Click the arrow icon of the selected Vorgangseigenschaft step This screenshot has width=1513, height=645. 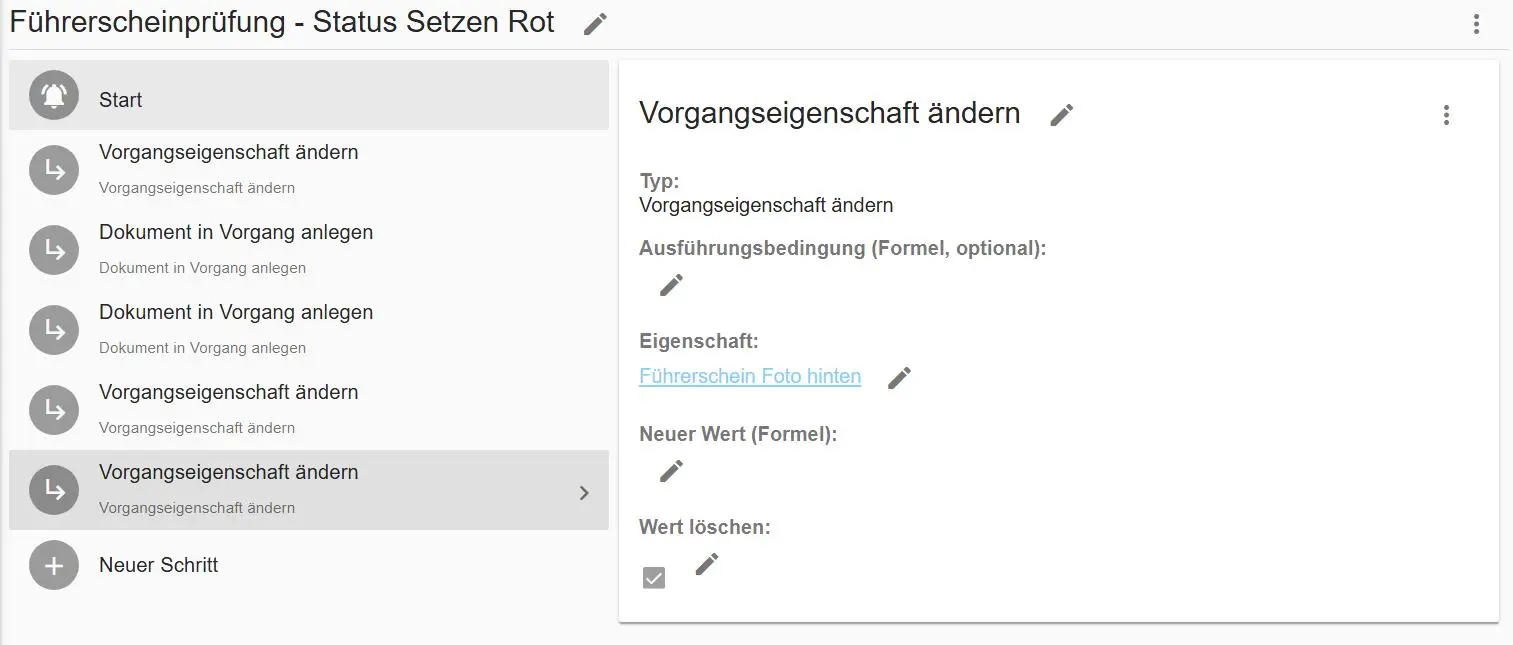(53, 490)
